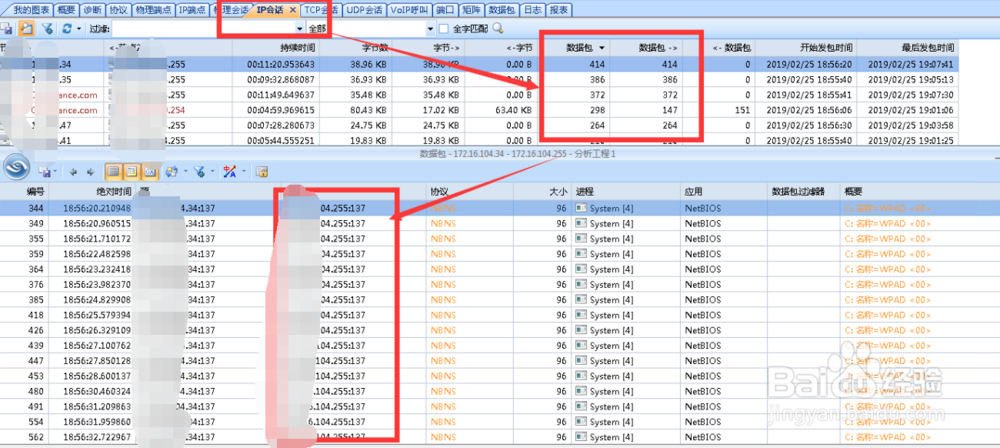Click the magnifier search icon

click(x=498, y=28)
